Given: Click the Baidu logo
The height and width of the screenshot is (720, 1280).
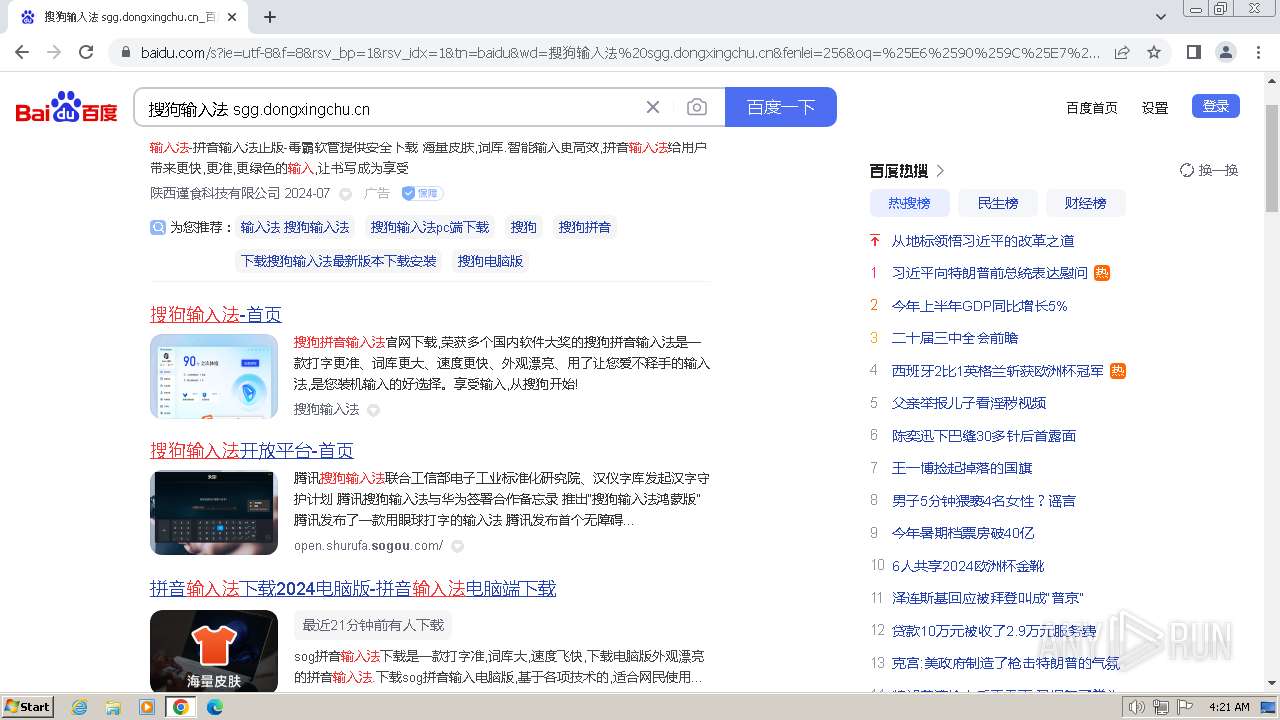Looking at the screenshot, I should pyautogui.click(x=66, y=108).
